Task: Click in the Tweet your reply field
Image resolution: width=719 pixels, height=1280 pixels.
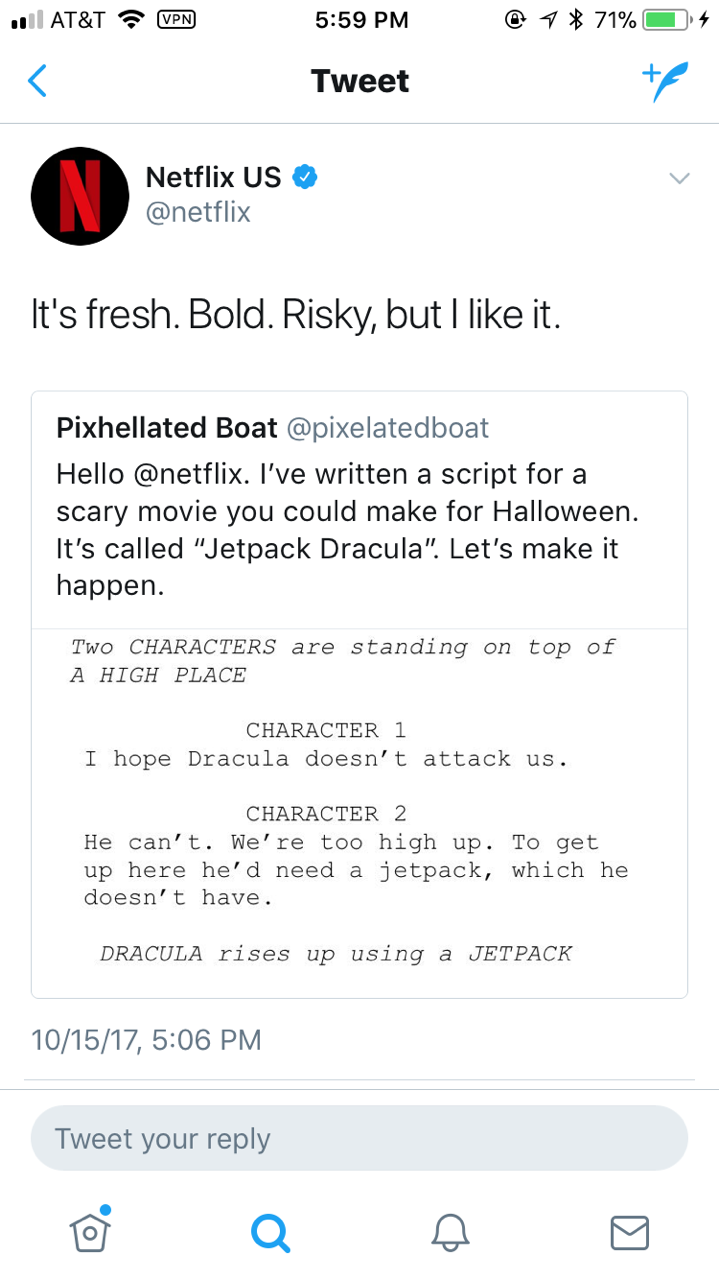Action: tap(359, 1138)
